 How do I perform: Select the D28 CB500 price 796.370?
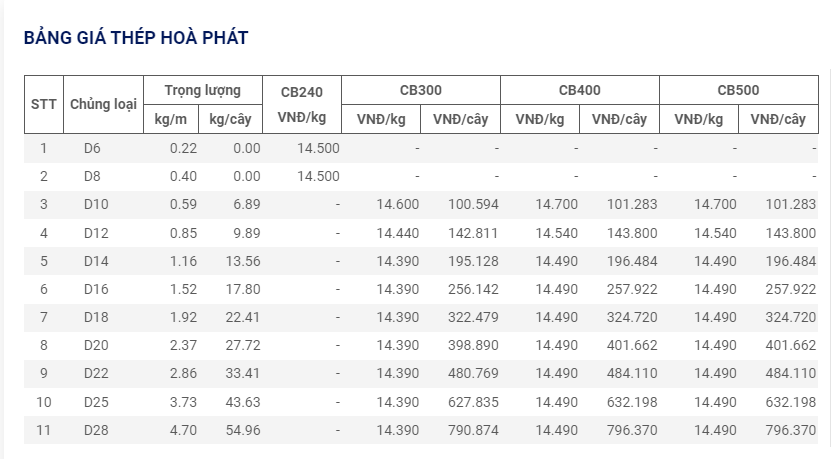pos(791,430)
